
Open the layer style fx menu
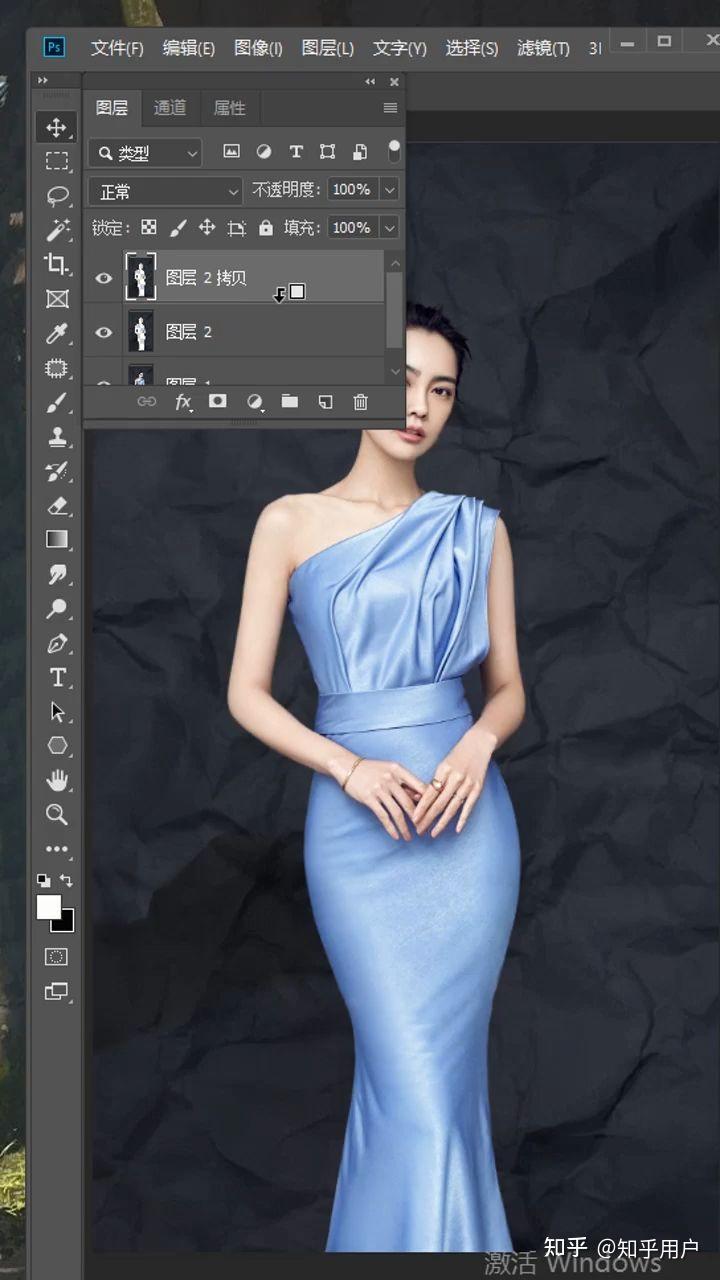183,402
